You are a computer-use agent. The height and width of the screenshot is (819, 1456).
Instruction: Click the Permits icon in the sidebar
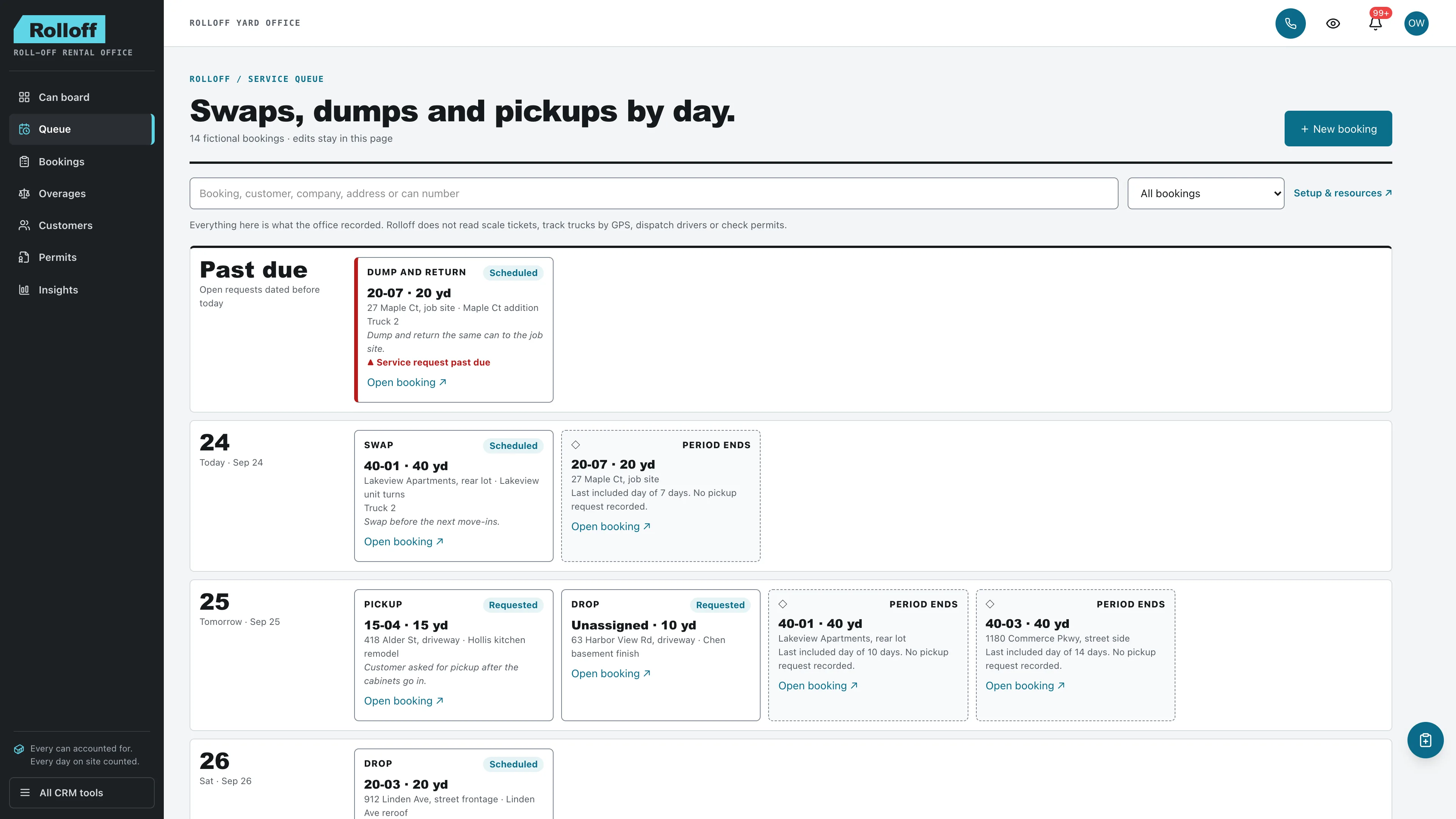click(x=24, y=257)
